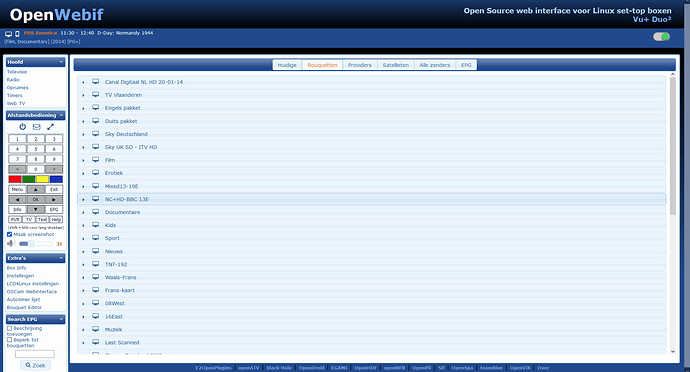This screenshot has width=690, height=372.
Task: Open the Alle zenders tab
Action: (x=434, y=65)
